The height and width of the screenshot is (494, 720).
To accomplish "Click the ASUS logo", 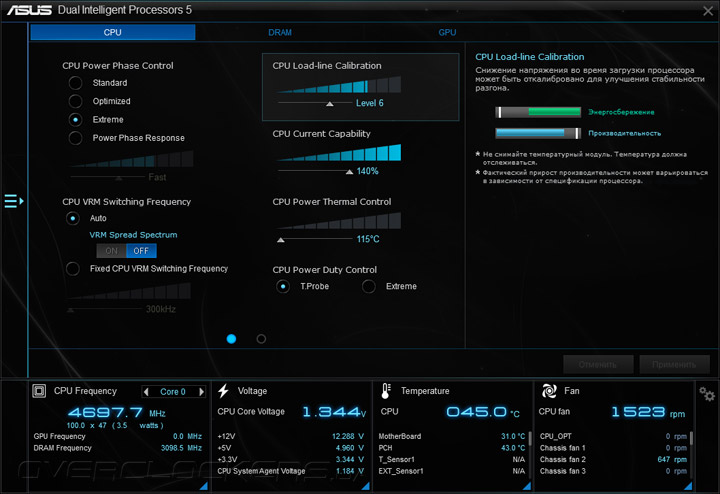I will [x=29, y=10].
